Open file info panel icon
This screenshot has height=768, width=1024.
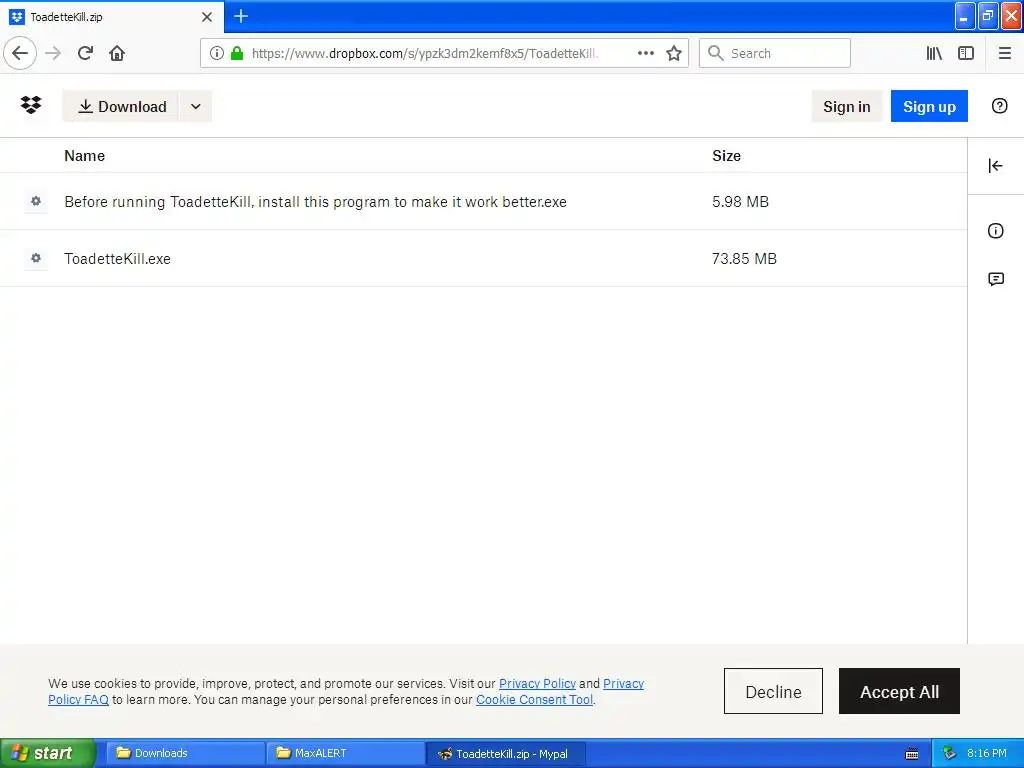coord(995,231)
